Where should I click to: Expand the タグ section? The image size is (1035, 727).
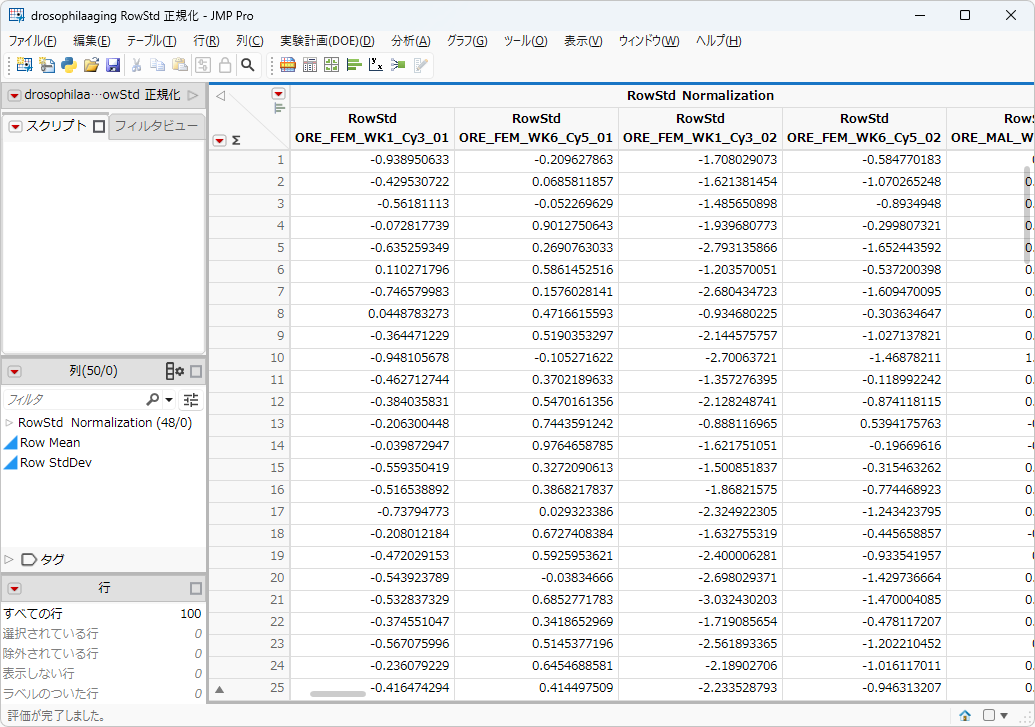[x=9, y=559]
